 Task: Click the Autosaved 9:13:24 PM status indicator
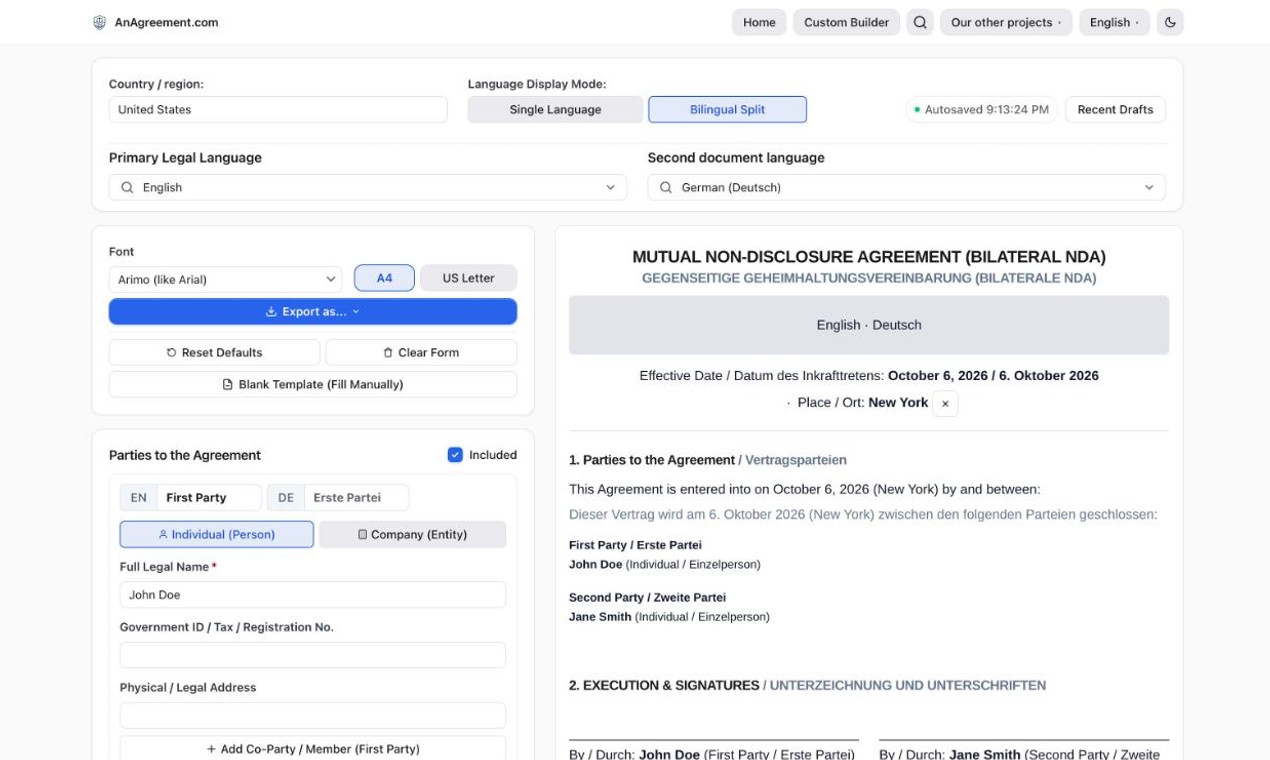tap(982, 109)
